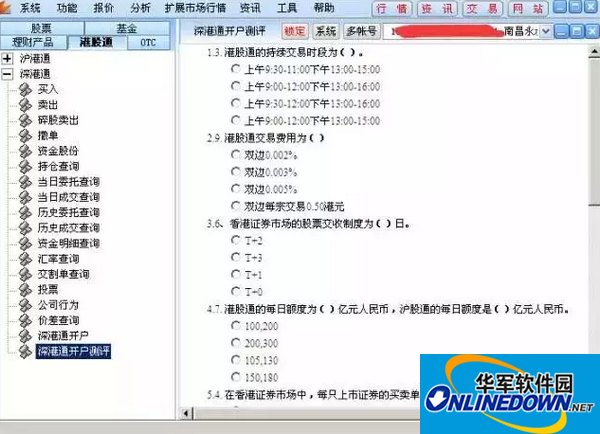Click the icon beside 价差查询

pyautogui.click(x=25, y=320)
